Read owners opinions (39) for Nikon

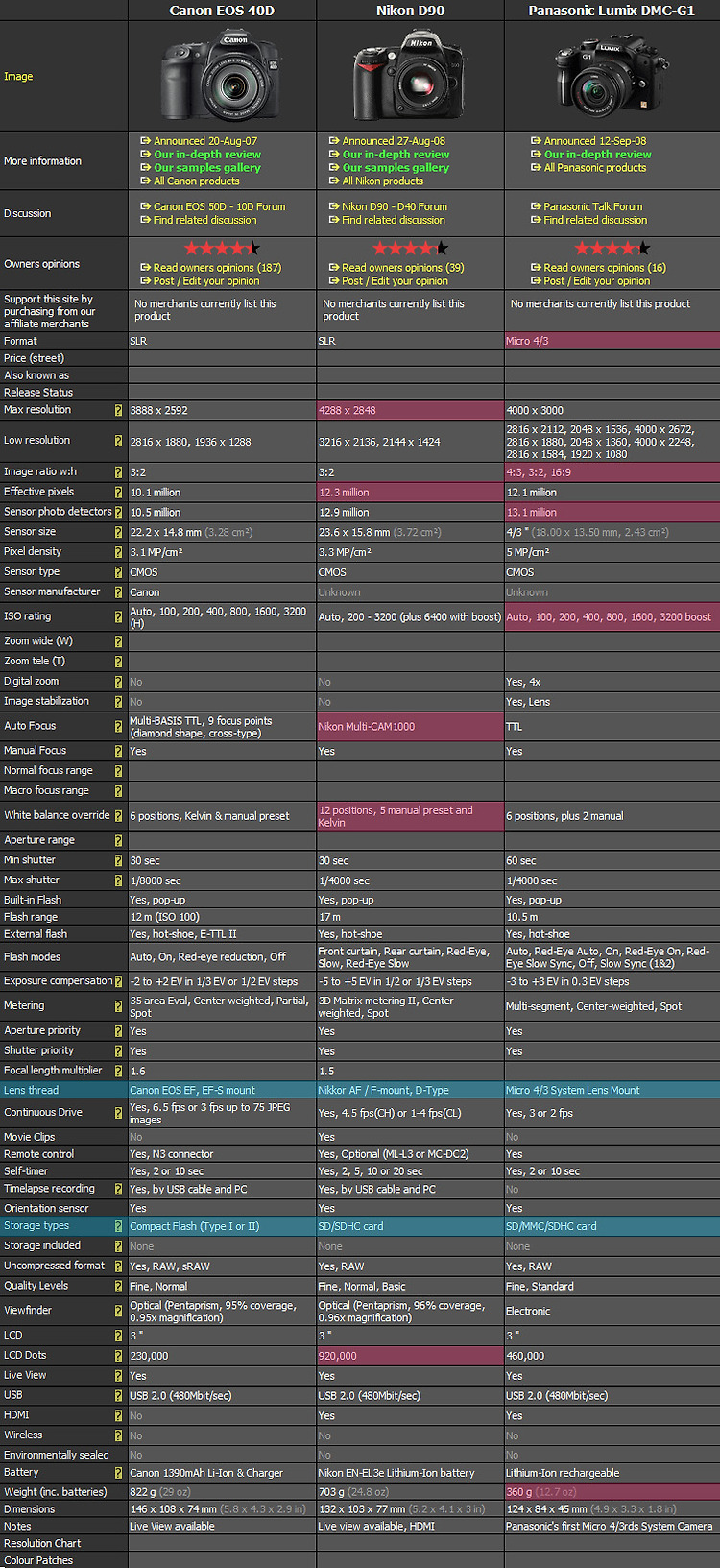(x=403, y=269)
